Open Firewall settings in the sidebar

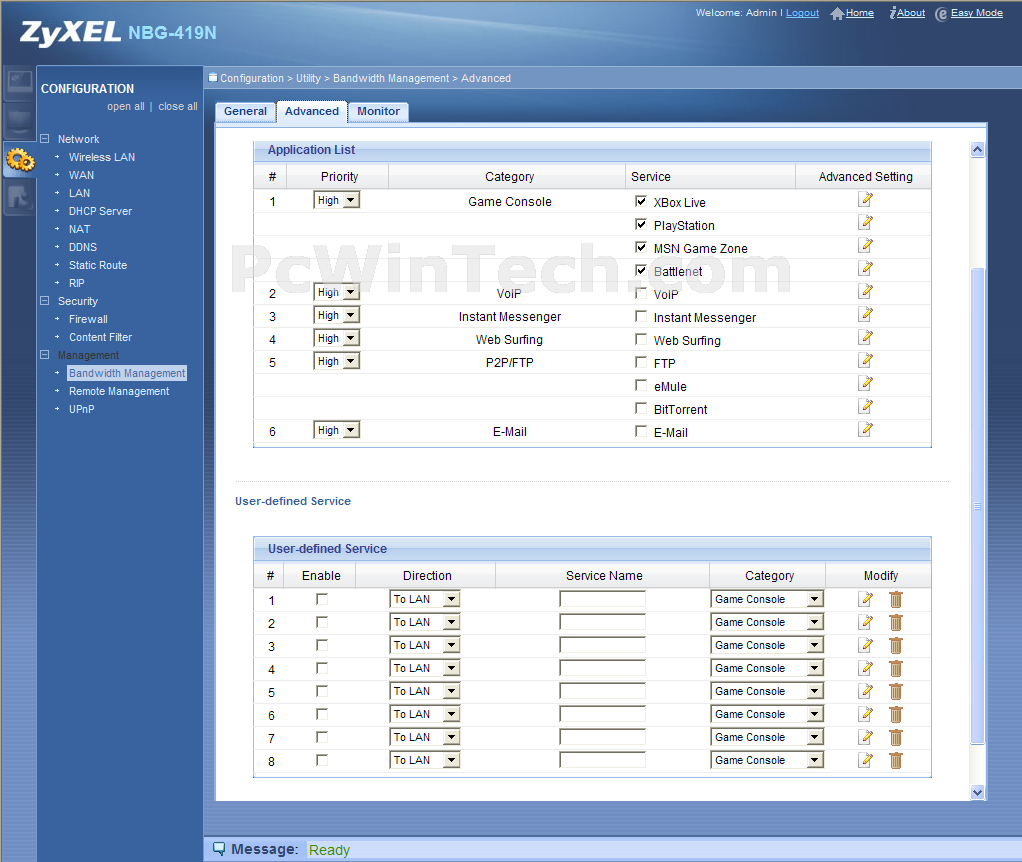(88, 319)
